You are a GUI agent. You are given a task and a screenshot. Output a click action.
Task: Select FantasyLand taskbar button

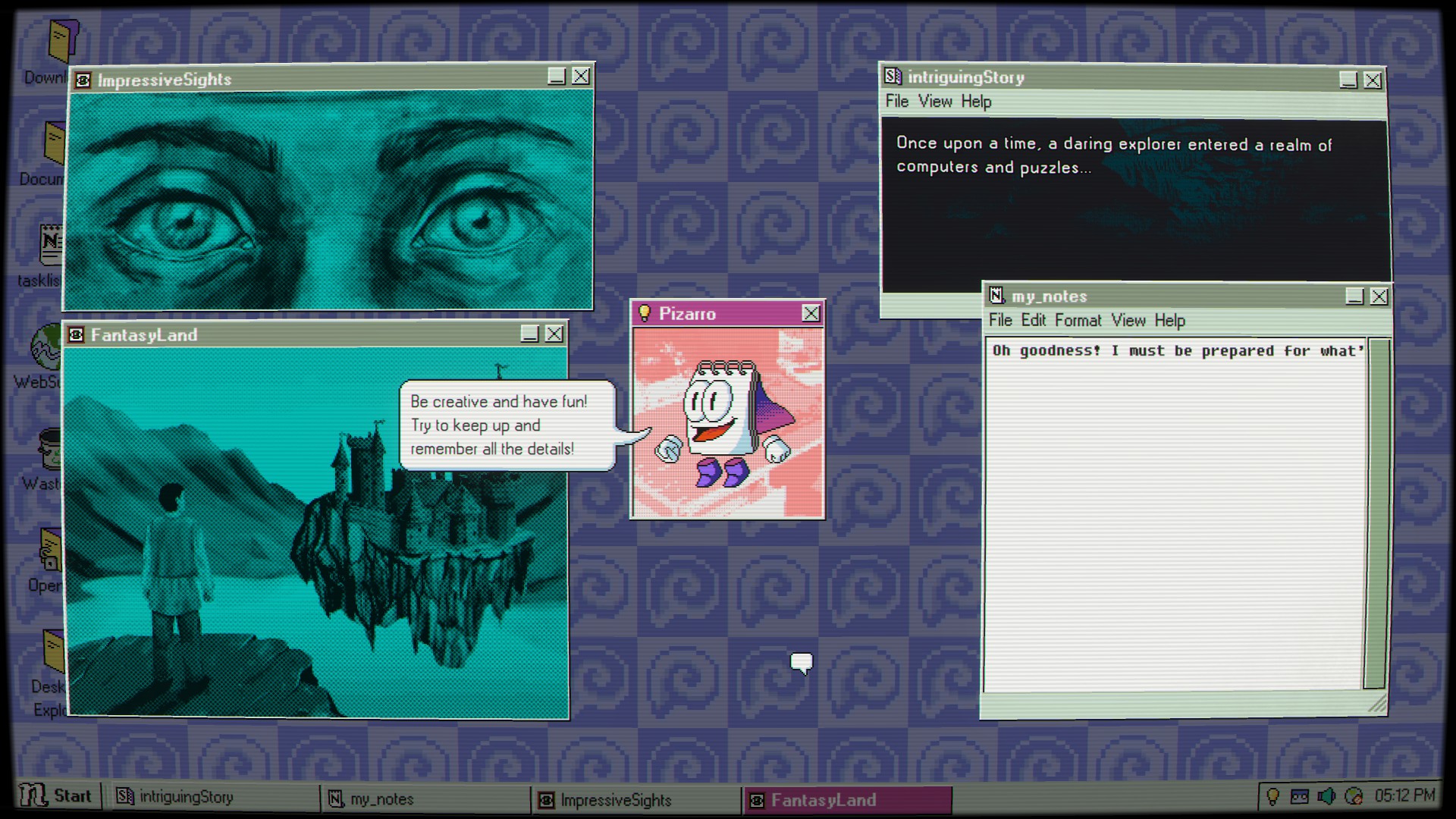coord(847,800)
